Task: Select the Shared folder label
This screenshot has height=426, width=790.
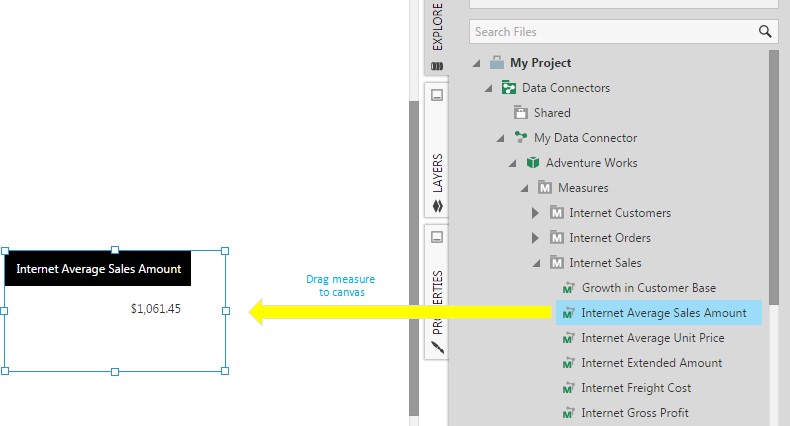Action: (x=552, y=112)
